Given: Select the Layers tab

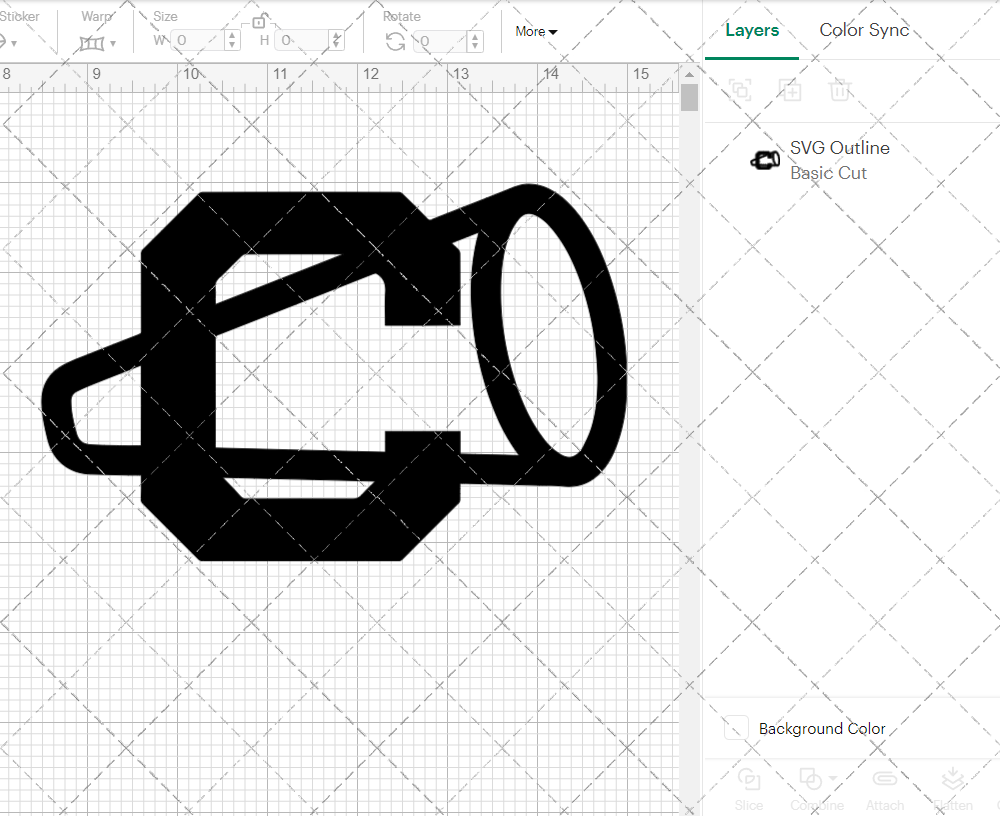Looking at the screenshot, I should pyautogui.click(x=752, y=30).
